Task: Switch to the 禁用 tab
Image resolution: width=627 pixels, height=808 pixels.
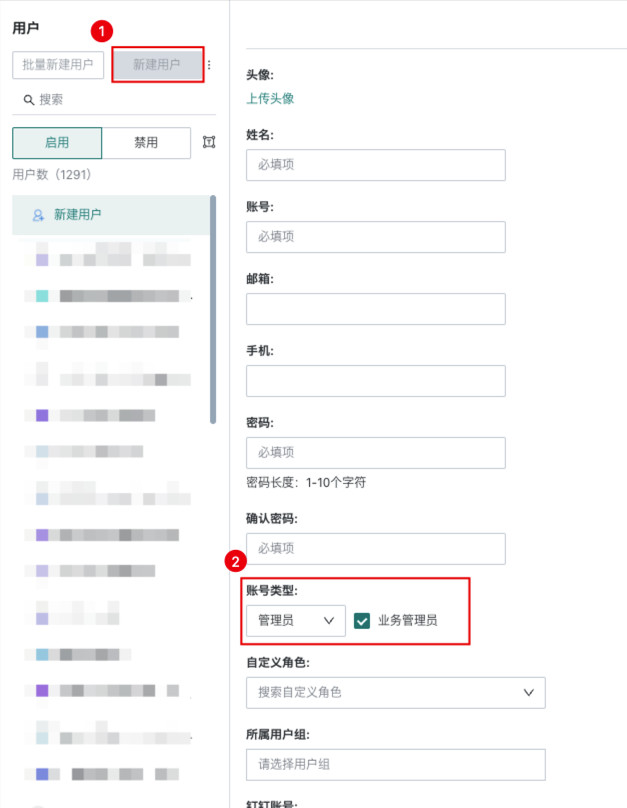Action: tap(146, 143)
